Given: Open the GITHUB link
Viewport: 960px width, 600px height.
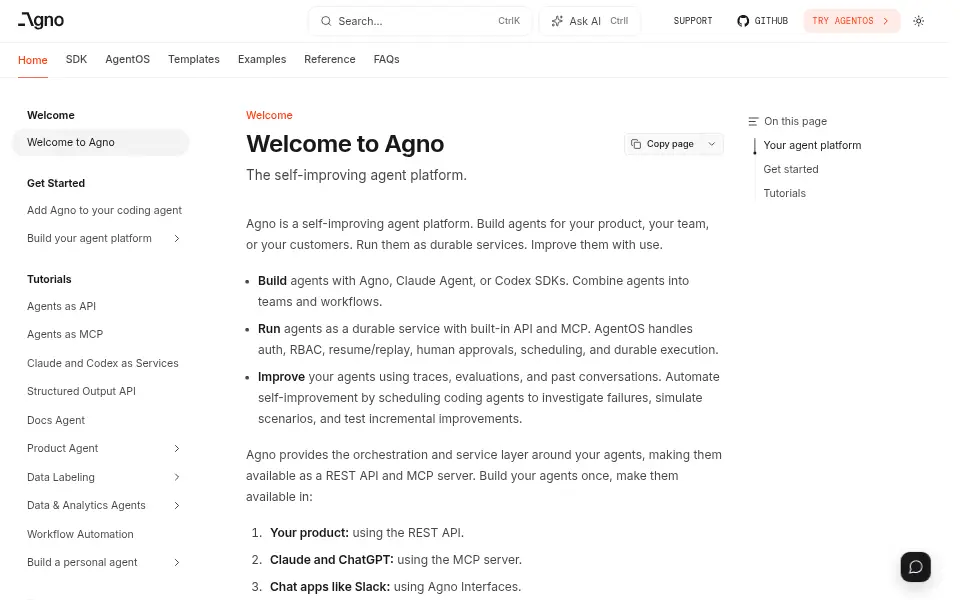Looking at the screenshot, I should [762, 21].
